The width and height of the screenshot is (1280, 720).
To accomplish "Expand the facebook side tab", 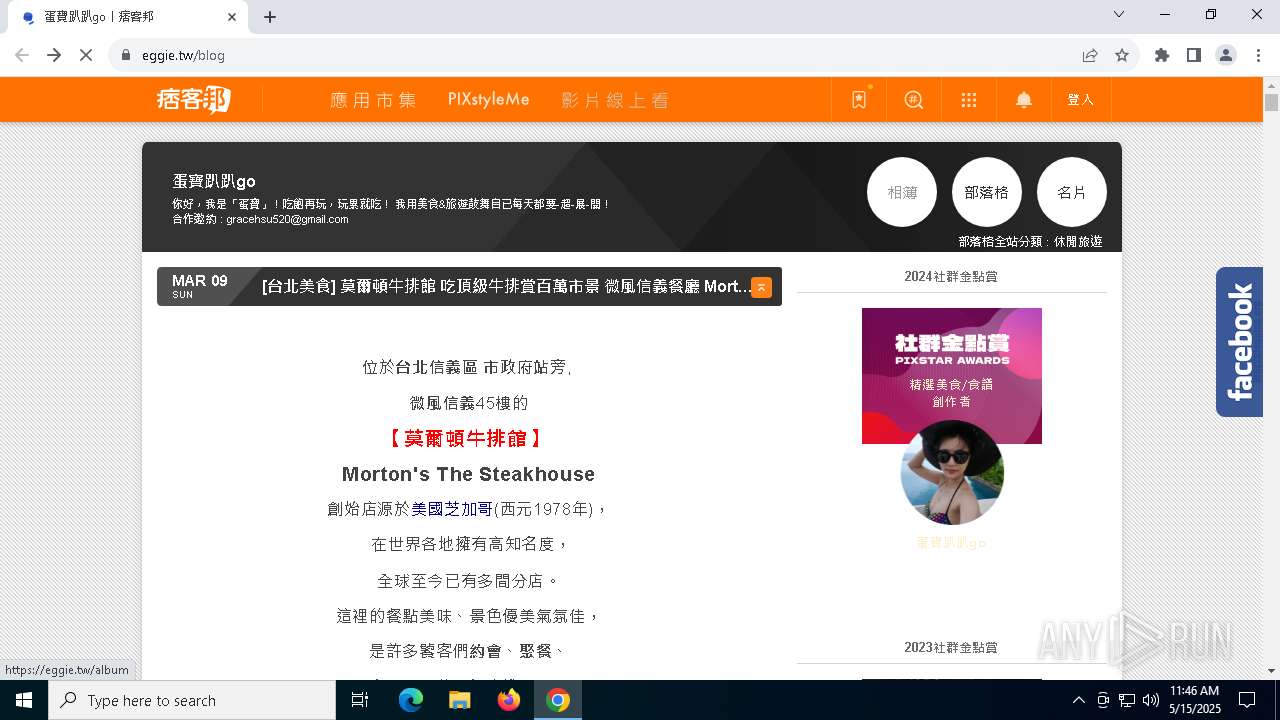I will [x=1239, y=342].
